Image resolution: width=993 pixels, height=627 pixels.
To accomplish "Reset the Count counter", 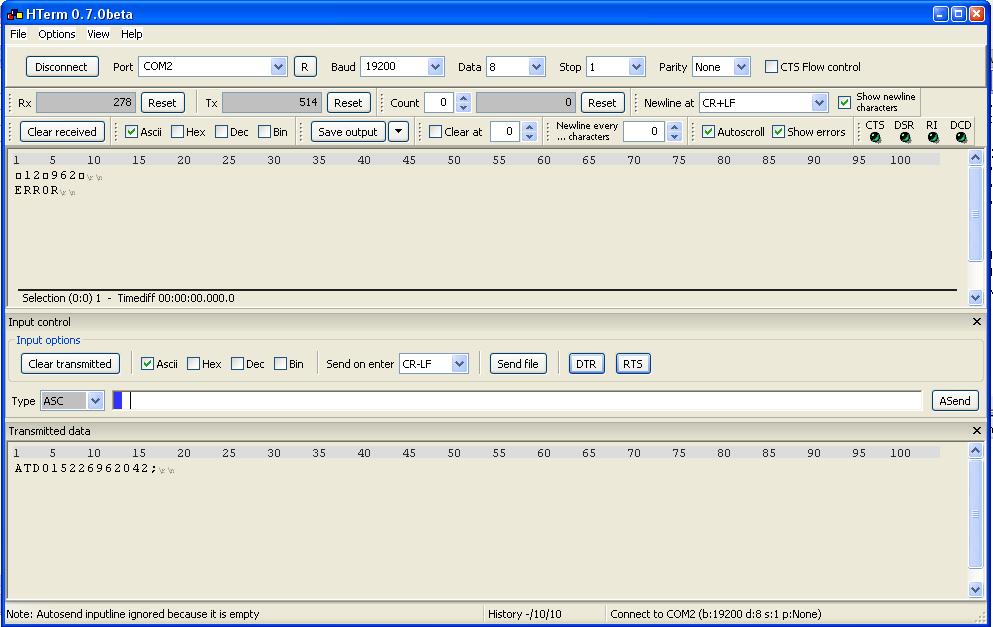I will [602, 103].
